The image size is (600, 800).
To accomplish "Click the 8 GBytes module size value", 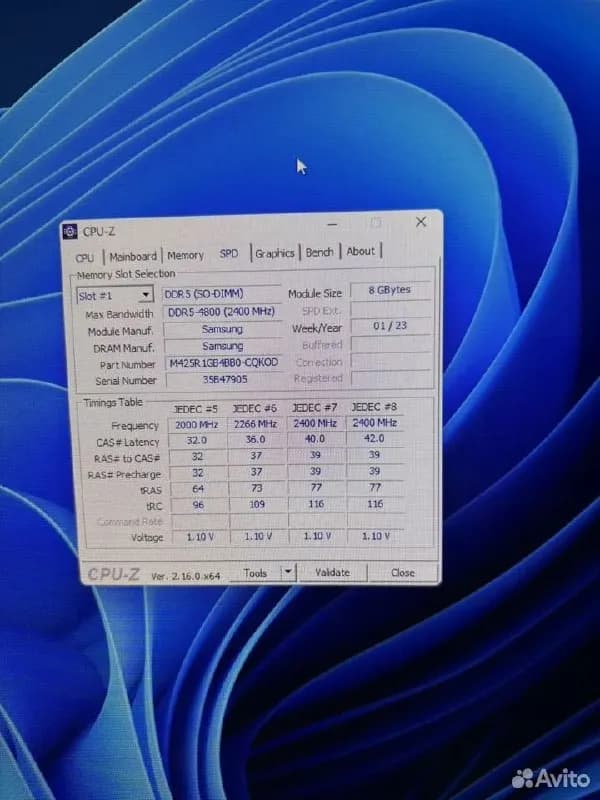I will click(390, 290).
